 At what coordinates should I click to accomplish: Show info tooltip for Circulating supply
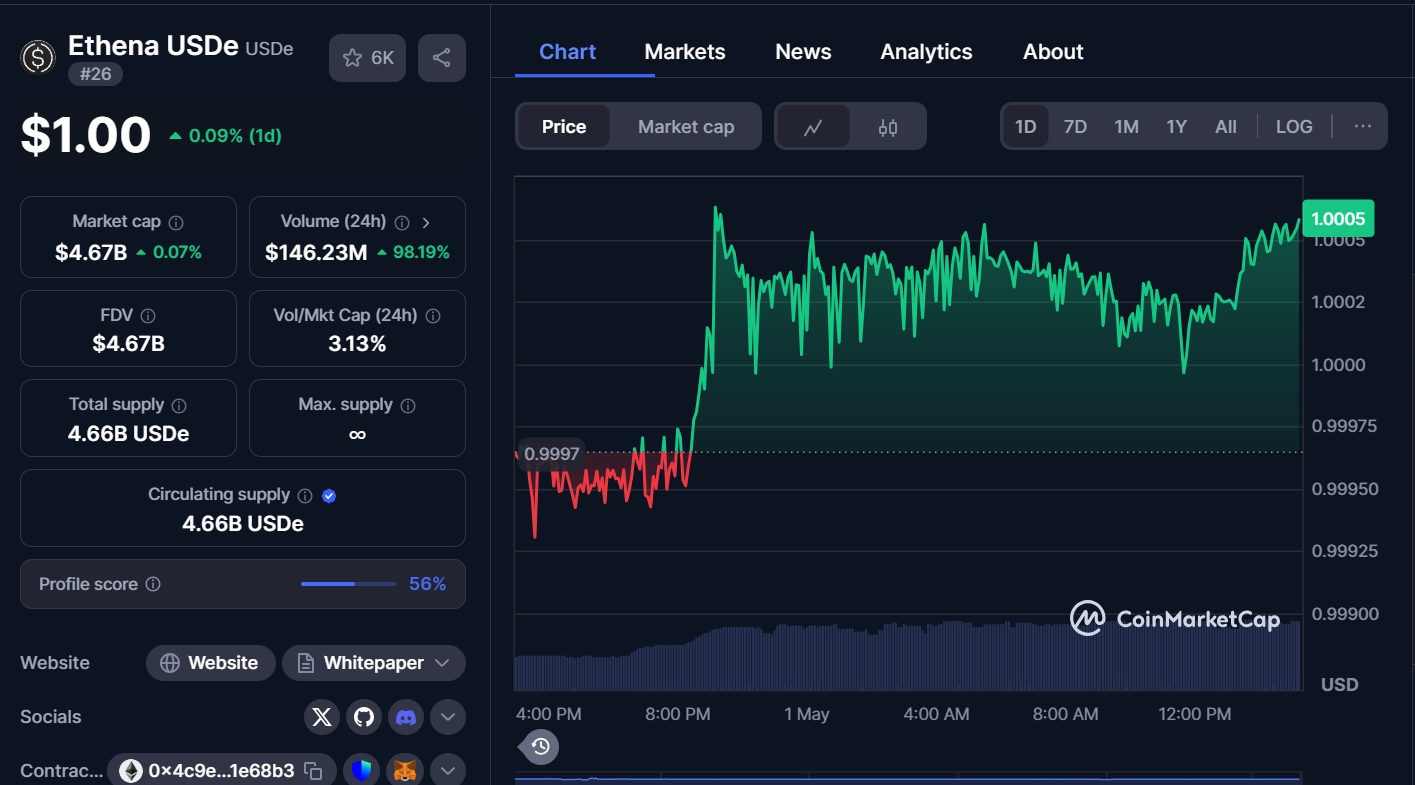[x=305, y=495]
